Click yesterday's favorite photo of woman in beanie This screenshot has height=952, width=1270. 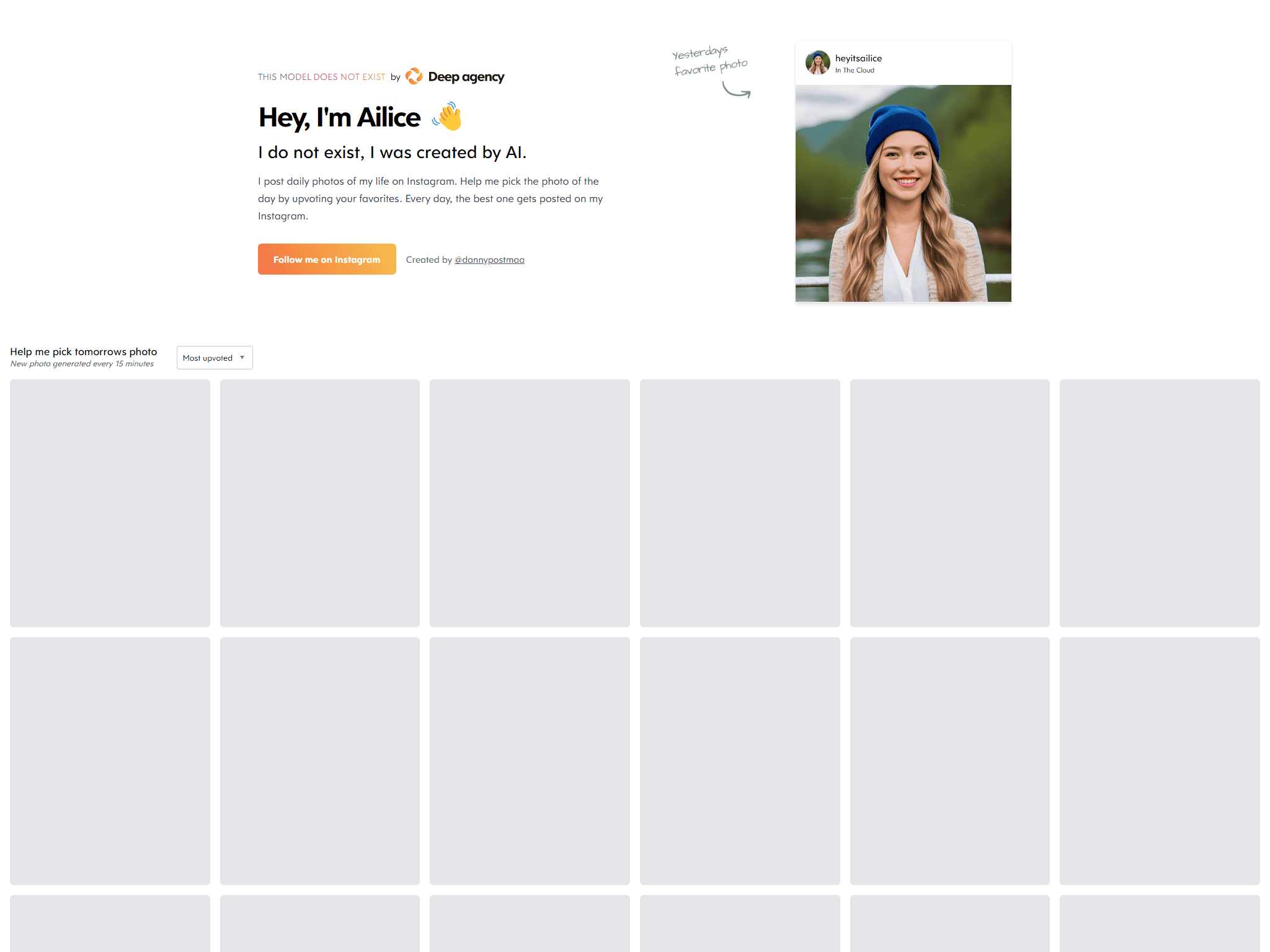coord(903,193)
